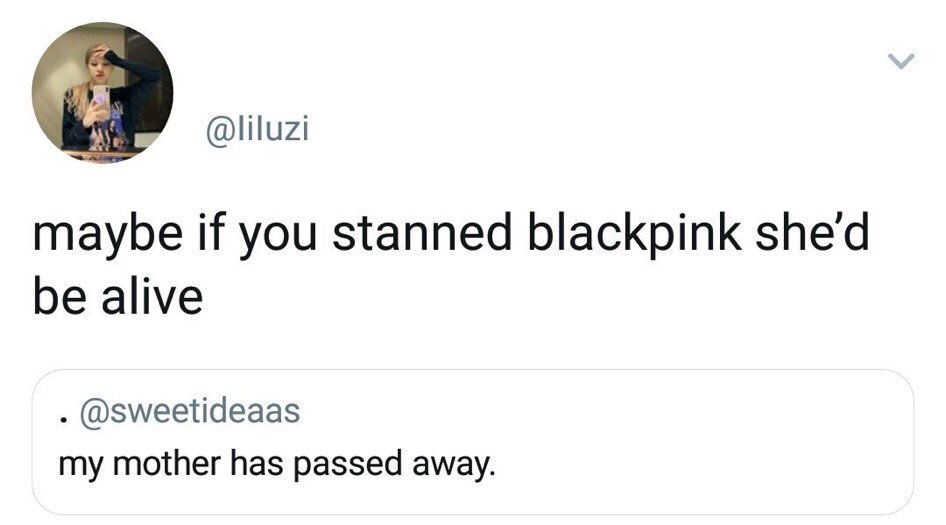Viewport: 946px width, 525px height.
Task: Click the 'she'd' word in tweet
Action: pos(812,232)
